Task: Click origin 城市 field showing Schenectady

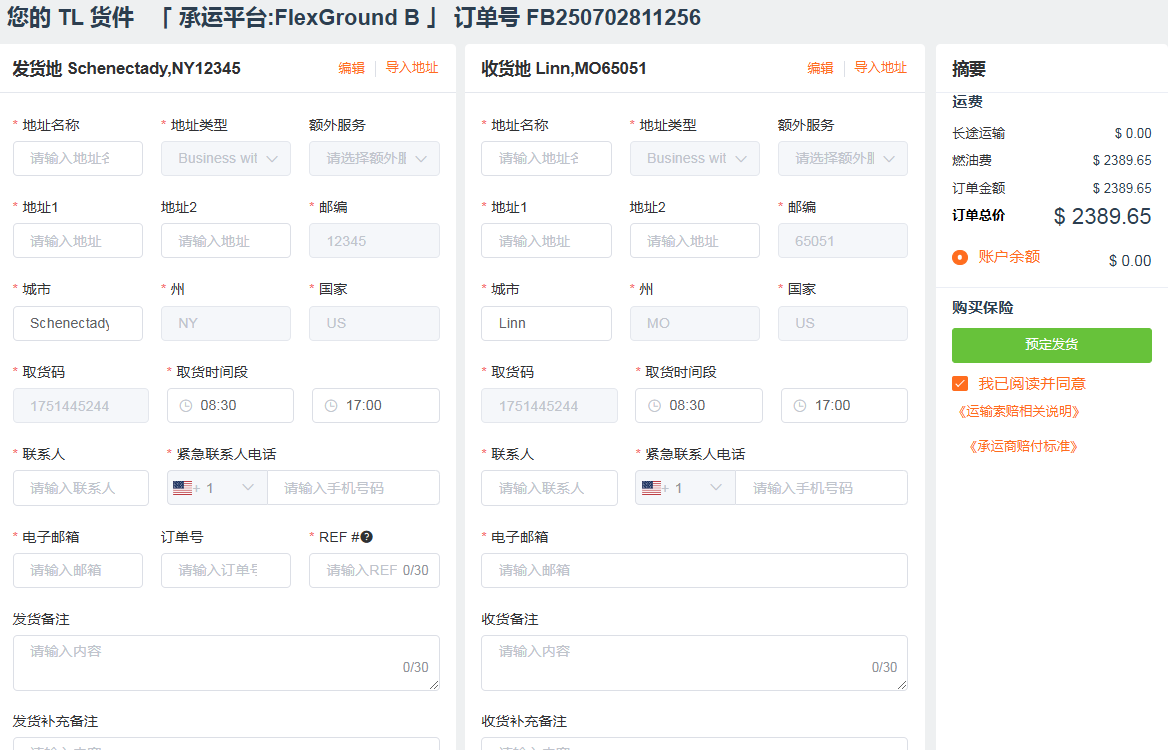Action: point(77,323)
